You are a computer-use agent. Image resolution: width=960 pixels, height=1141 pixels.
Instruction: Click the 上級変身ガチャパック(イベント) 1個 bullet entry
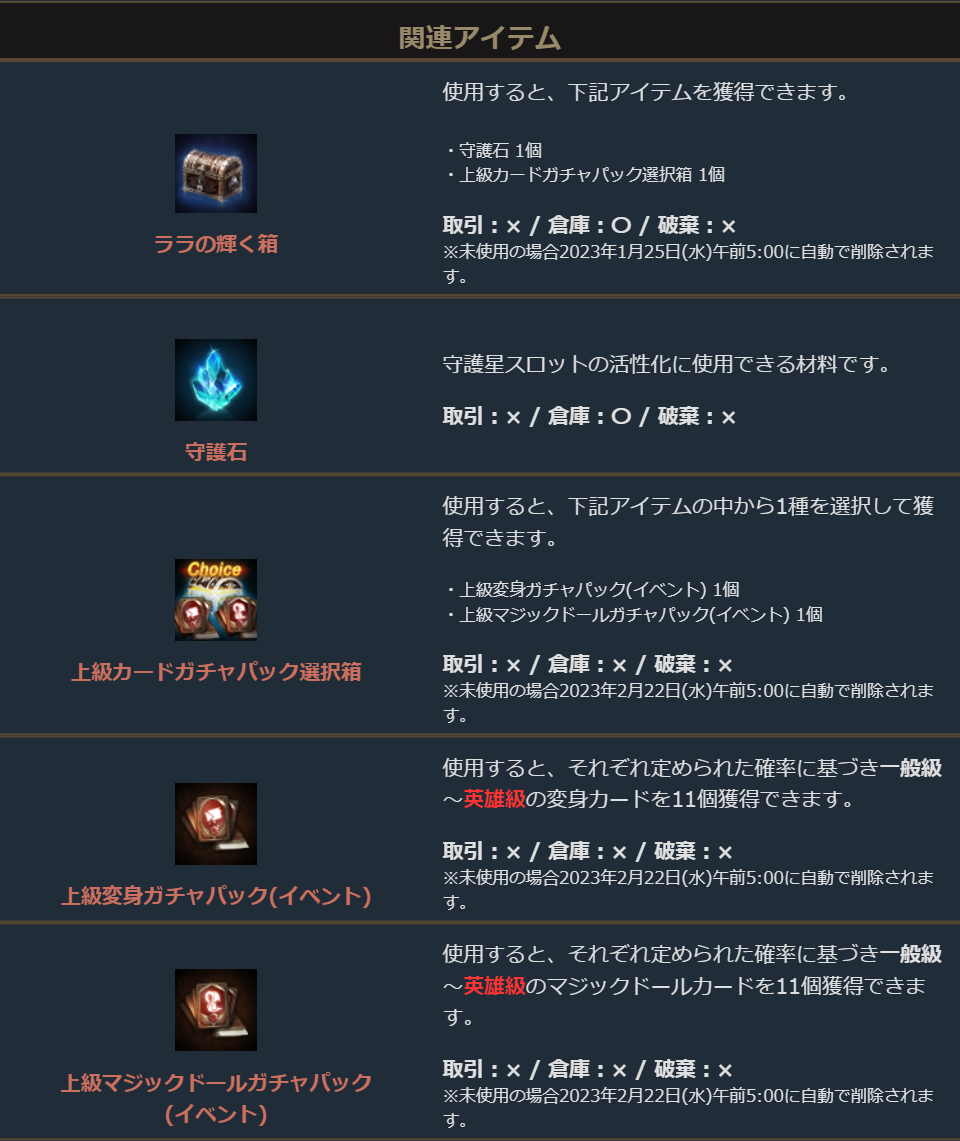592,589
